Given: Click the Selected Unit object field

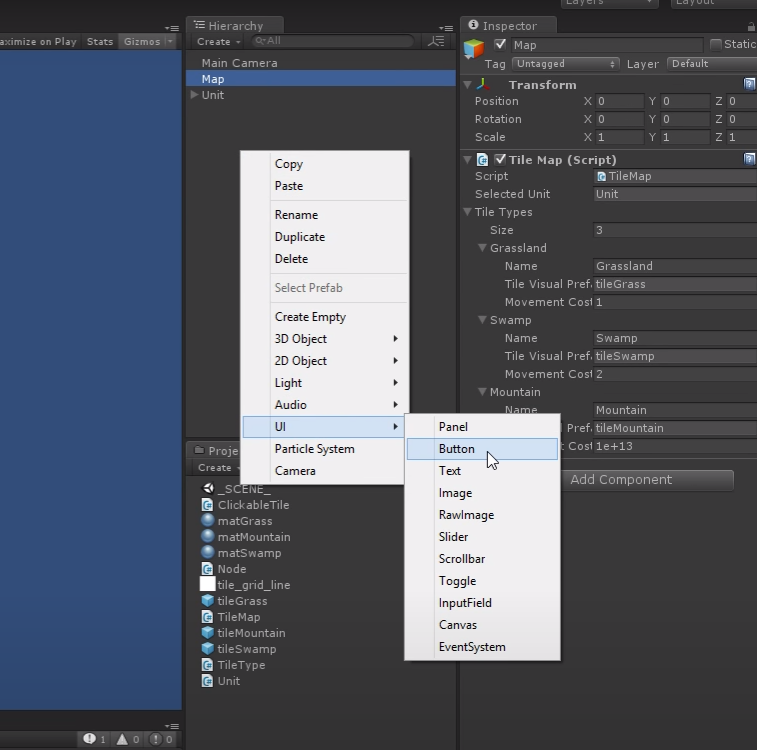Looking at the screenshot, I should [675, 194].
